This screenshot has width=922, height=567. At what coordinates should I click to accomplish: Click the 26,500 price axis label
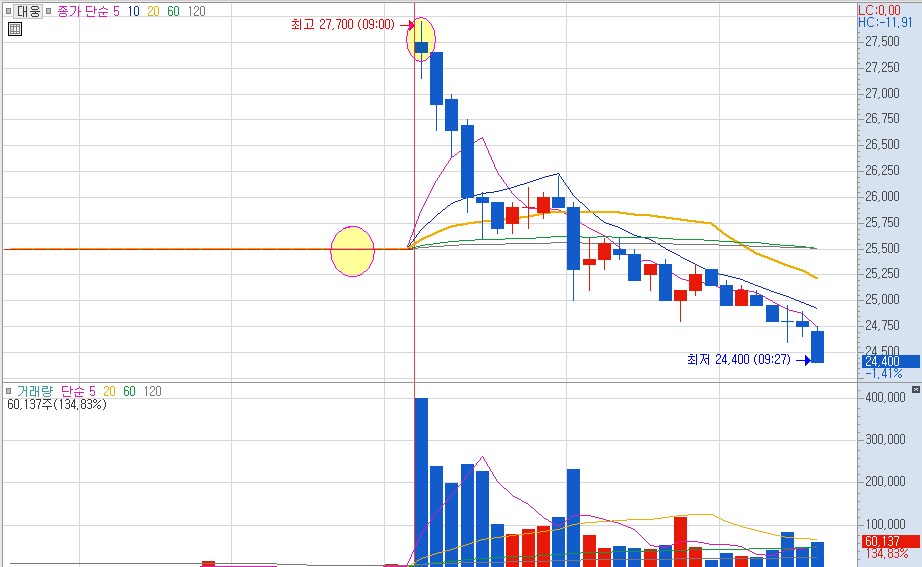click(x=882, y=145)
